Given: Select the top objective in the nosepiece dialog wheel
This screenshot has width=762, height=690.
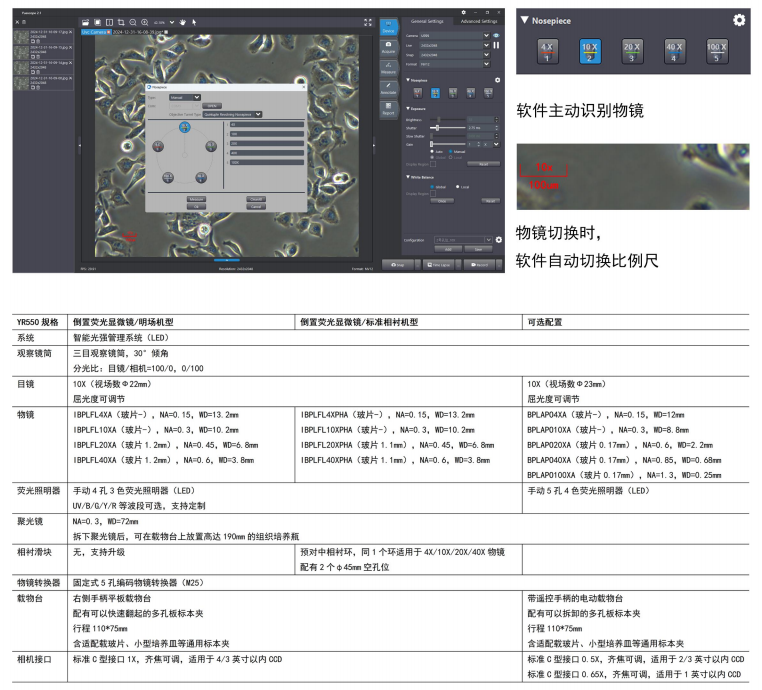Looking at the screenshot, I should click(185, 127).
